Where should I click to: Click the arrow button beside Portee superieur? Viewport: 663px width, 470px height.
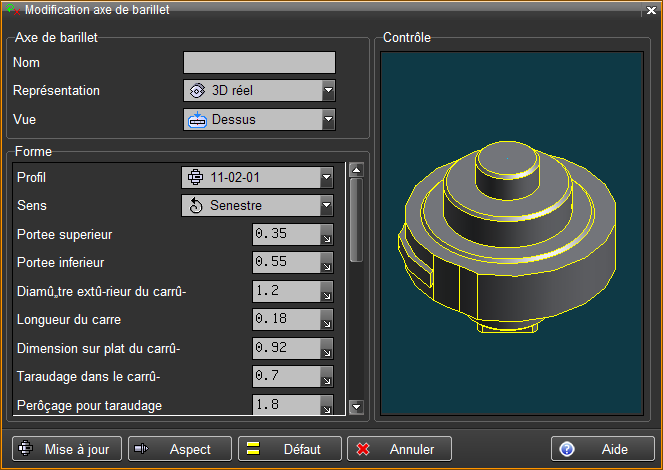tap(327, 235)
